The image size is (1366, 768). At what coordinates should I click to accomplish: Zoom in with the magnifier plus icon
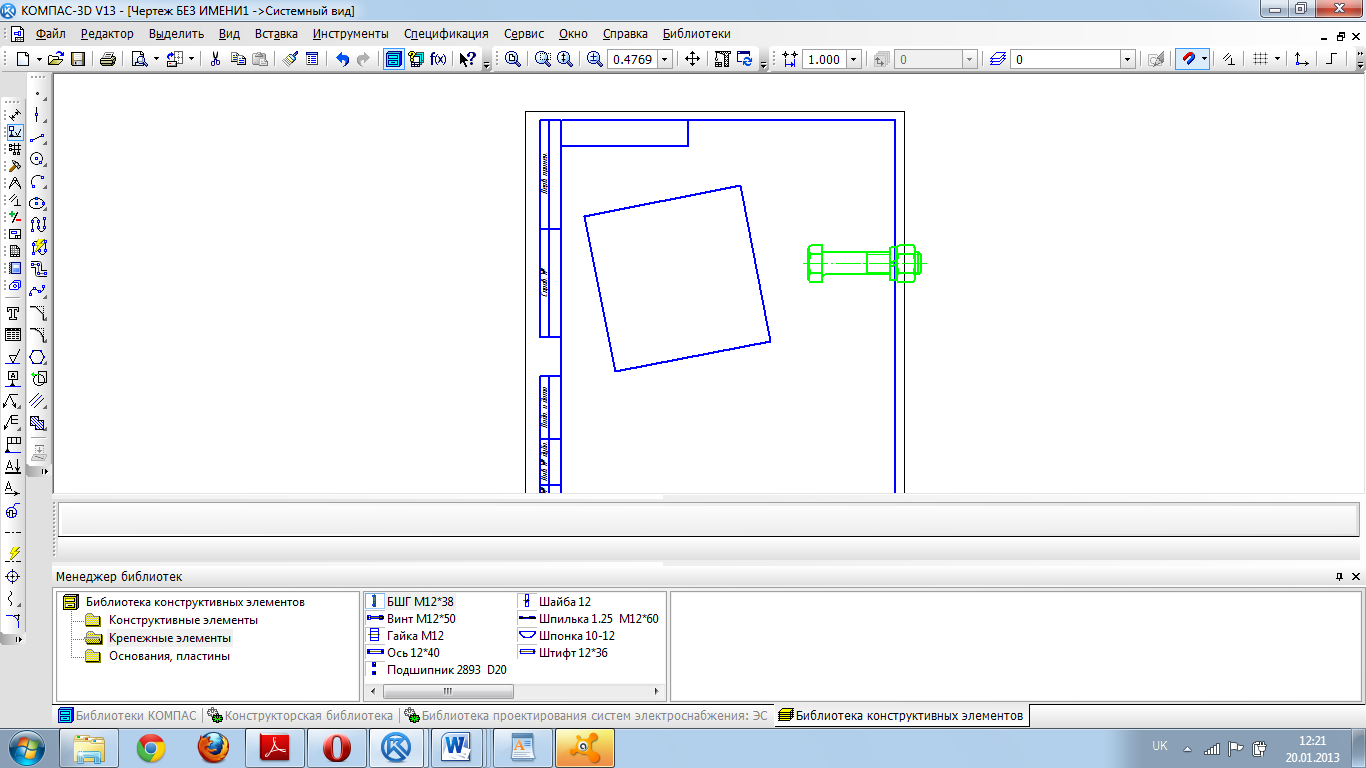click(594, 59)
